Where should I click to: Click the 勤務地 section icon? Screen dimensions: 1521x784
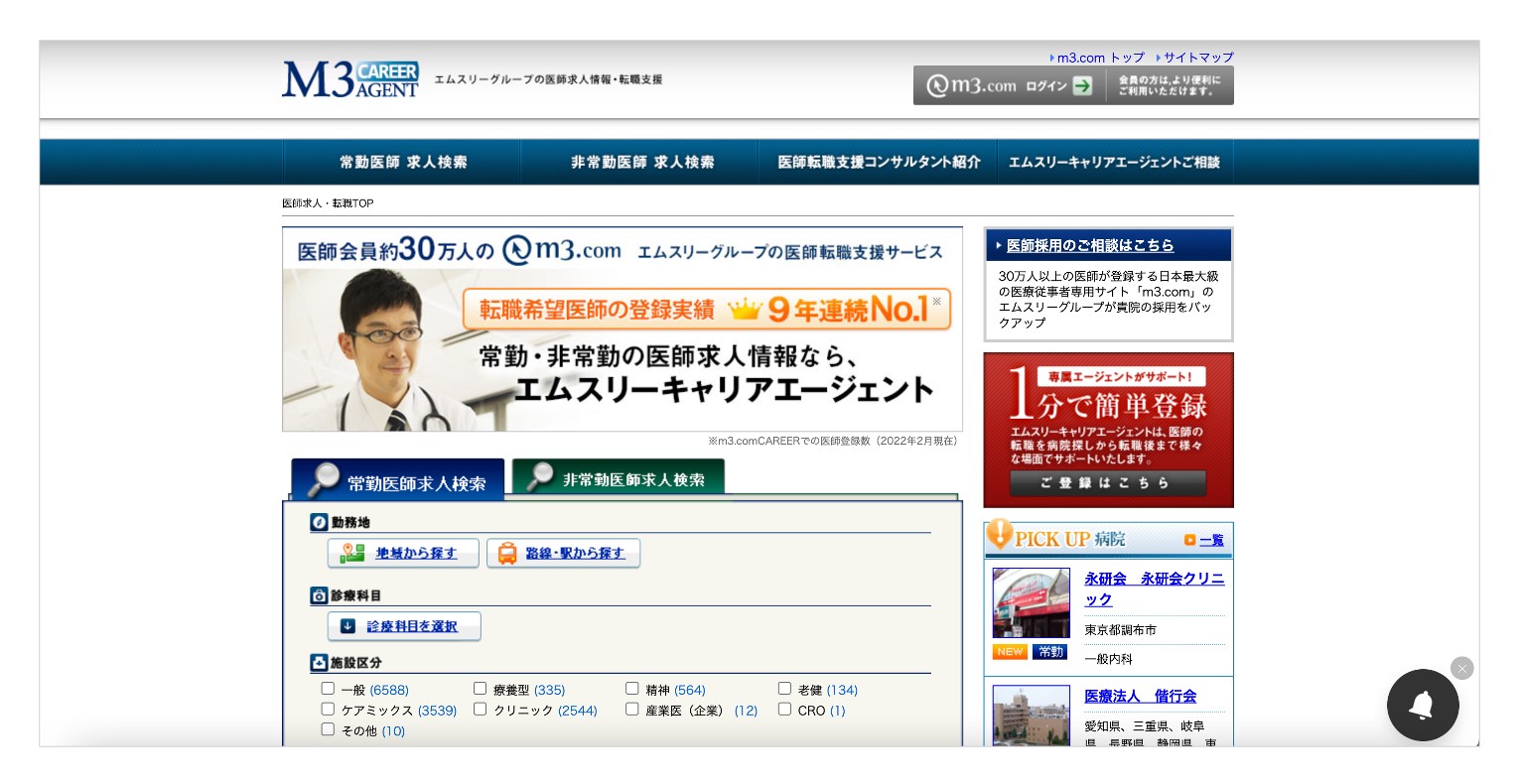319,522
